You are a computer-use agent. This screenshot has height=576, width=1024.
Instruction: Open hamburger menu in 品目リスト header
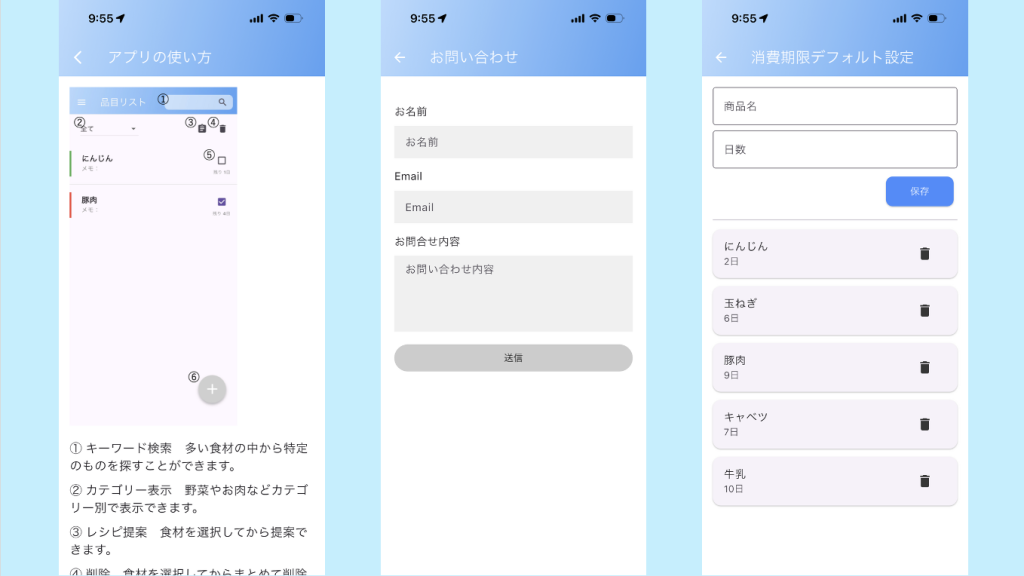[x=81, y=102]
